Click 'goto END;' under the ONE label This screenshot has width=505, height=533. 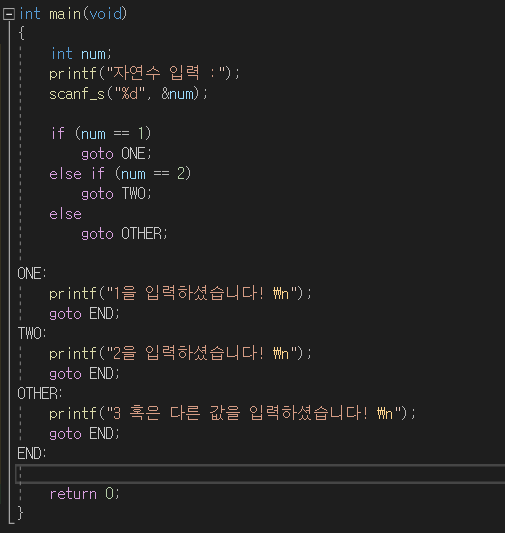pos(84,314)
